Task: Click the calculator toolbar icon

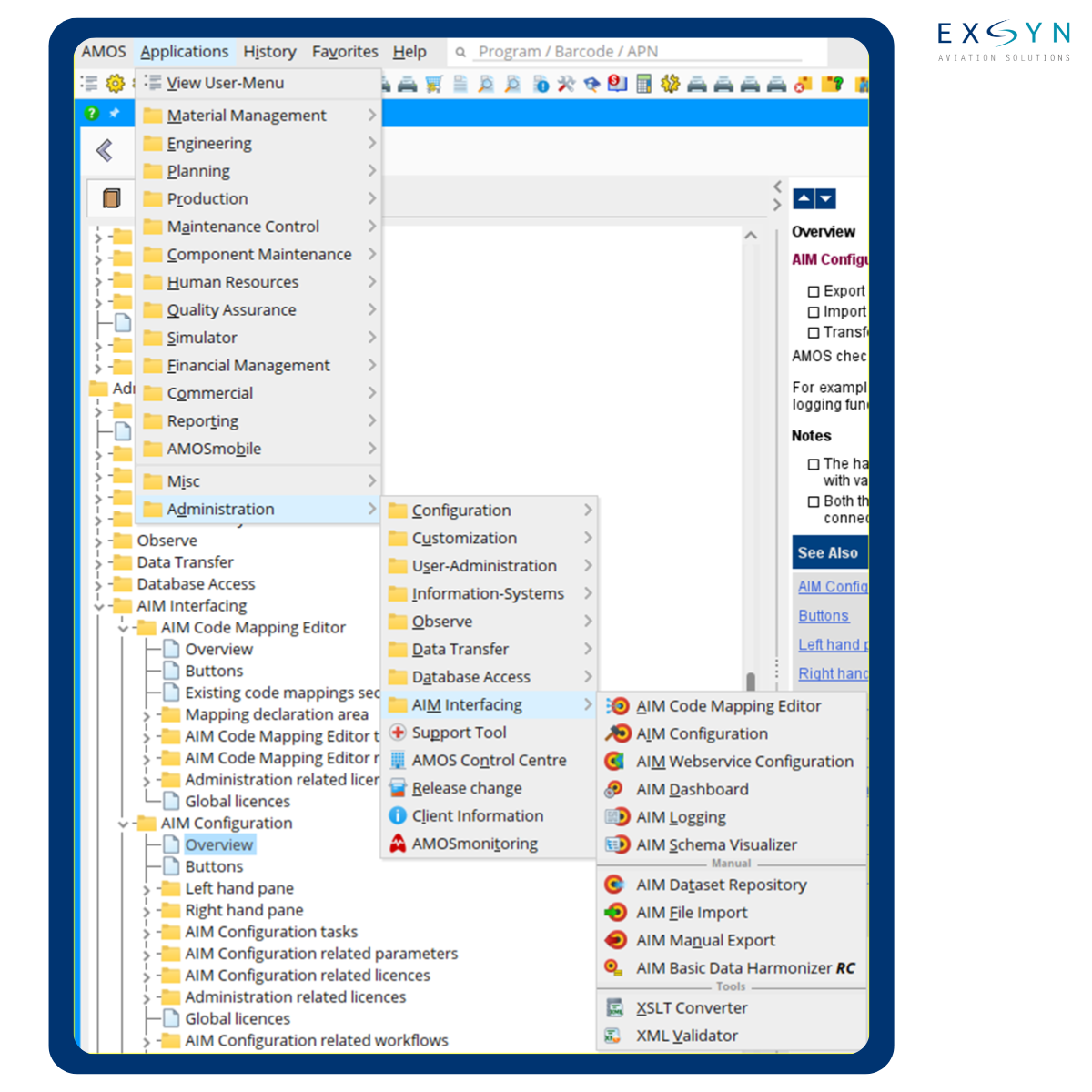Action: pos(644,84)
